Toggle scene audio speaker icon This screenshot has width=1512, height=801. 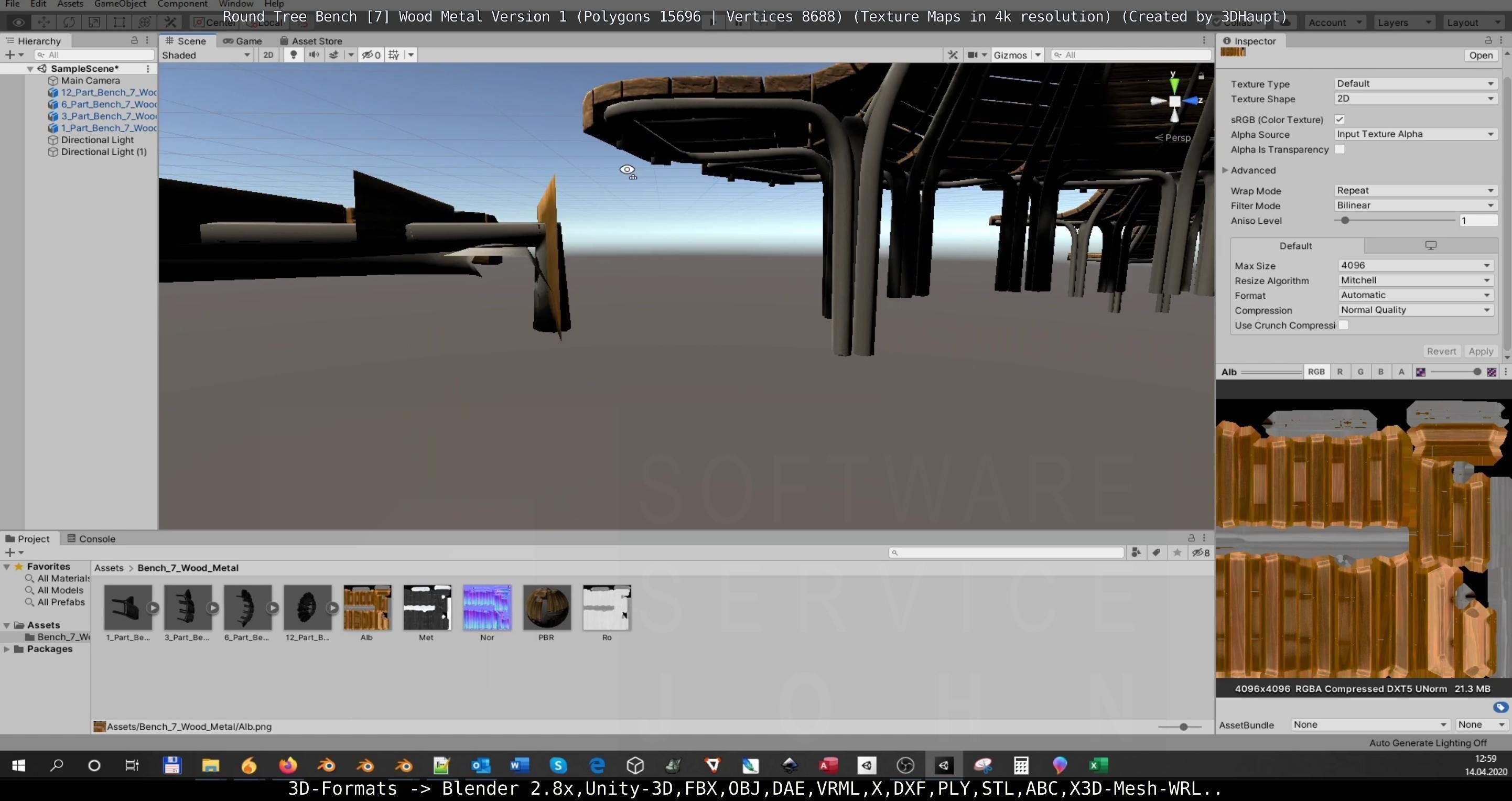pos(314,55)
